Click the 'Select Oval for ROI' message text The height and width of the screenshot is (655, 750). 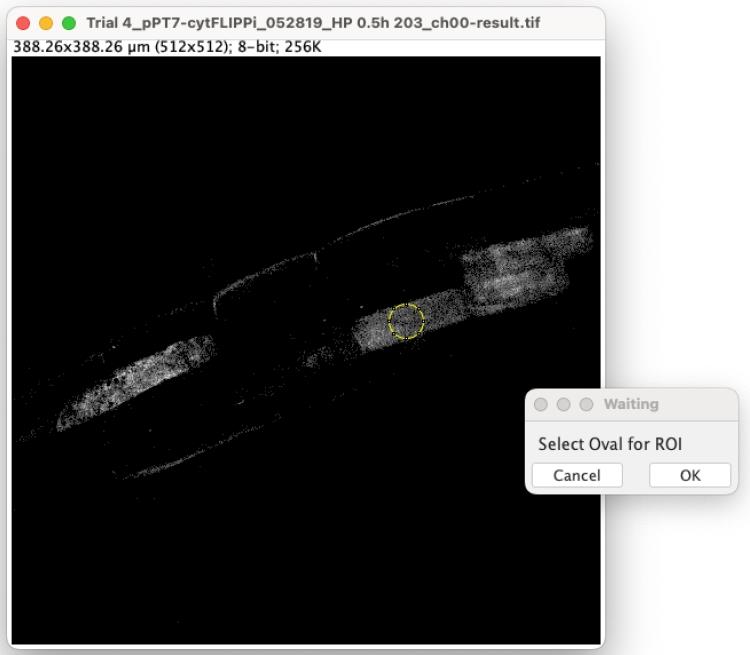[610, 444]
